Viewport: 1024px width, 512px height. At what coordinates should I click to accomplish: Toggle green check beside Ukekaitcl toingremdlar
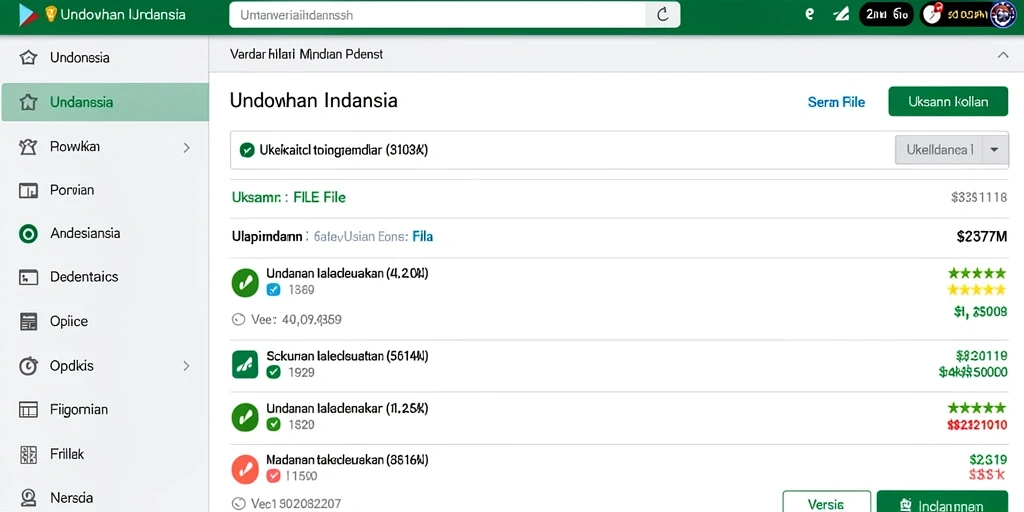pyautogui.click(x=247, y=150)
